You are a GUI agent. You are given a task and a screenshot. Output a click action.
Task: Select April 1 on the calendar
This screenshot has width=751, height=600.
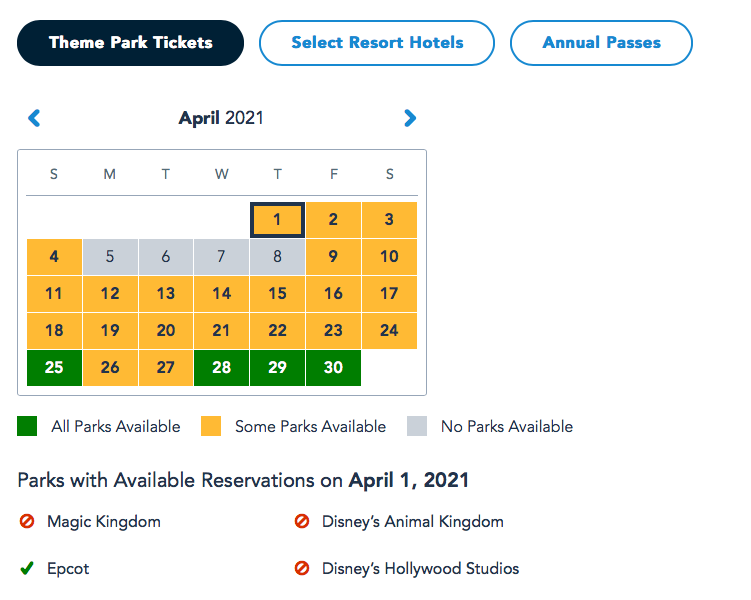[277, 220]
